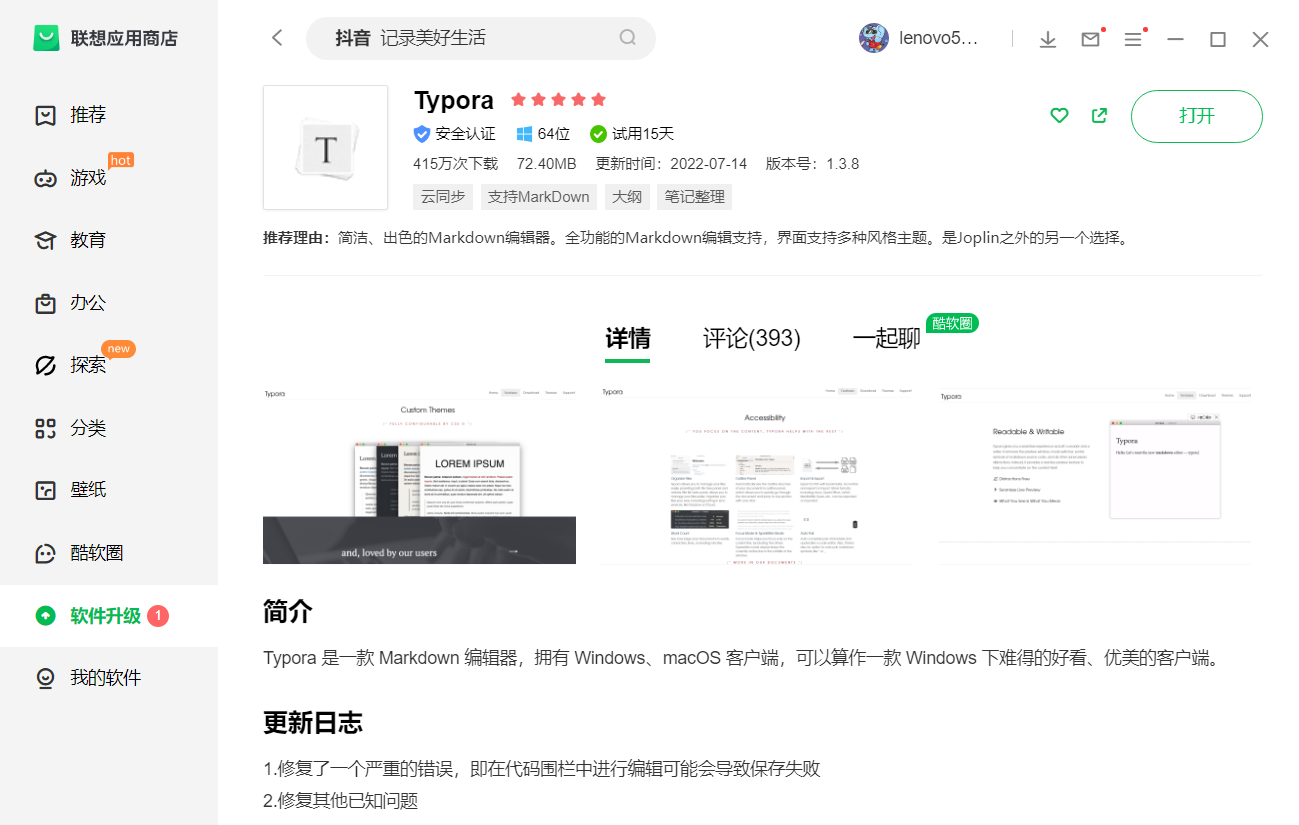This screenshot has height=825, width=1299.
Task: Open the Readable & Writable screenshot thumbnail
Action: 1094,474
